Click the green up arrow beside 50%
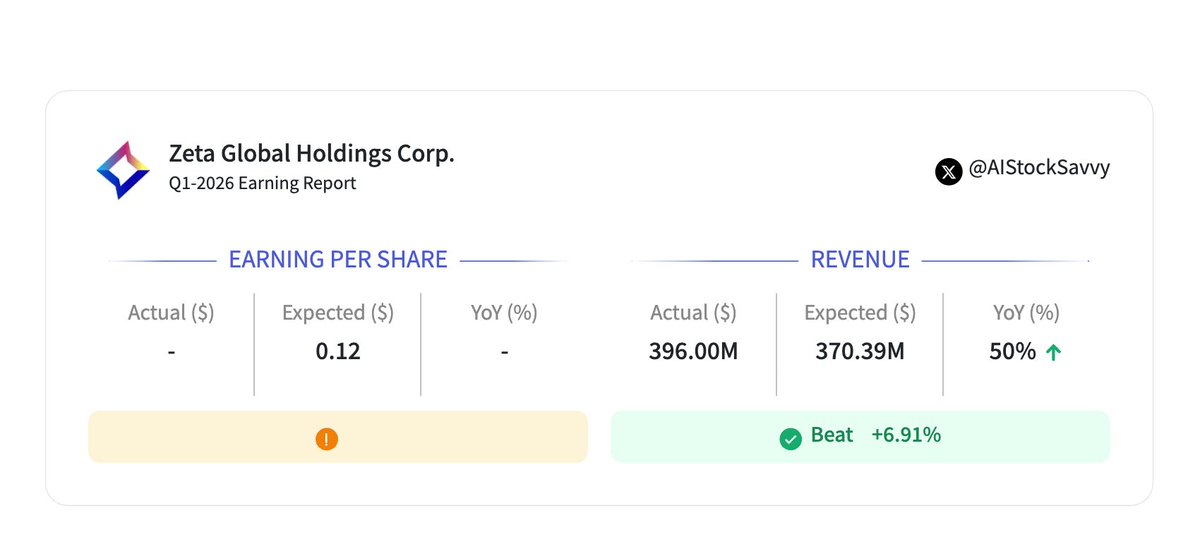This screenshot has height=549, width=1200. click(x=1053, y=352)
